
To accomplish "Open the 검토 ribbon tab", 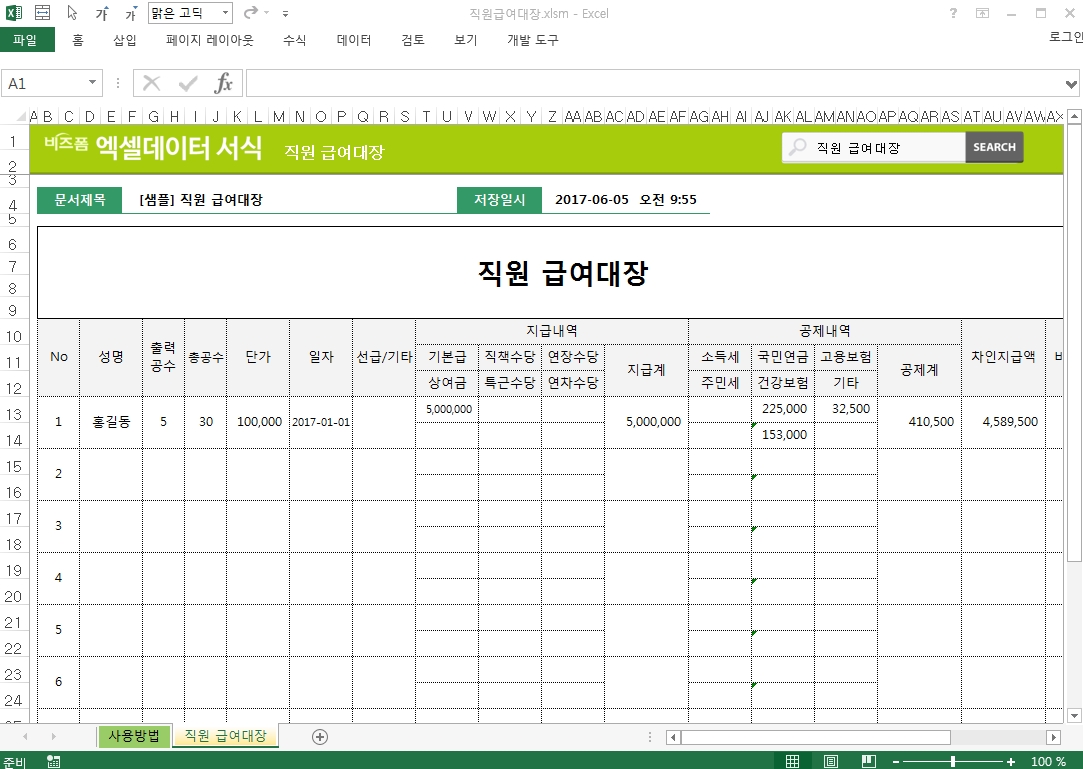I will (412, 40).
